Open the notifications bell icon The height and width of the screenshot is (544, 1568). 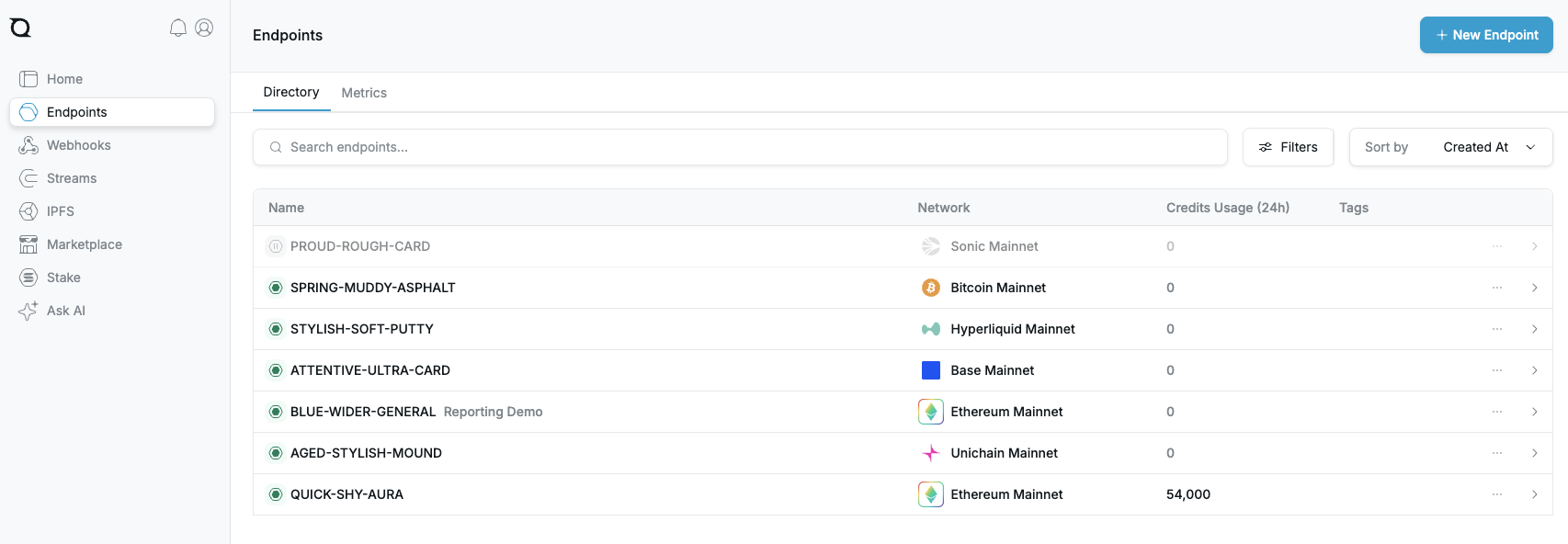click(178, 28)
